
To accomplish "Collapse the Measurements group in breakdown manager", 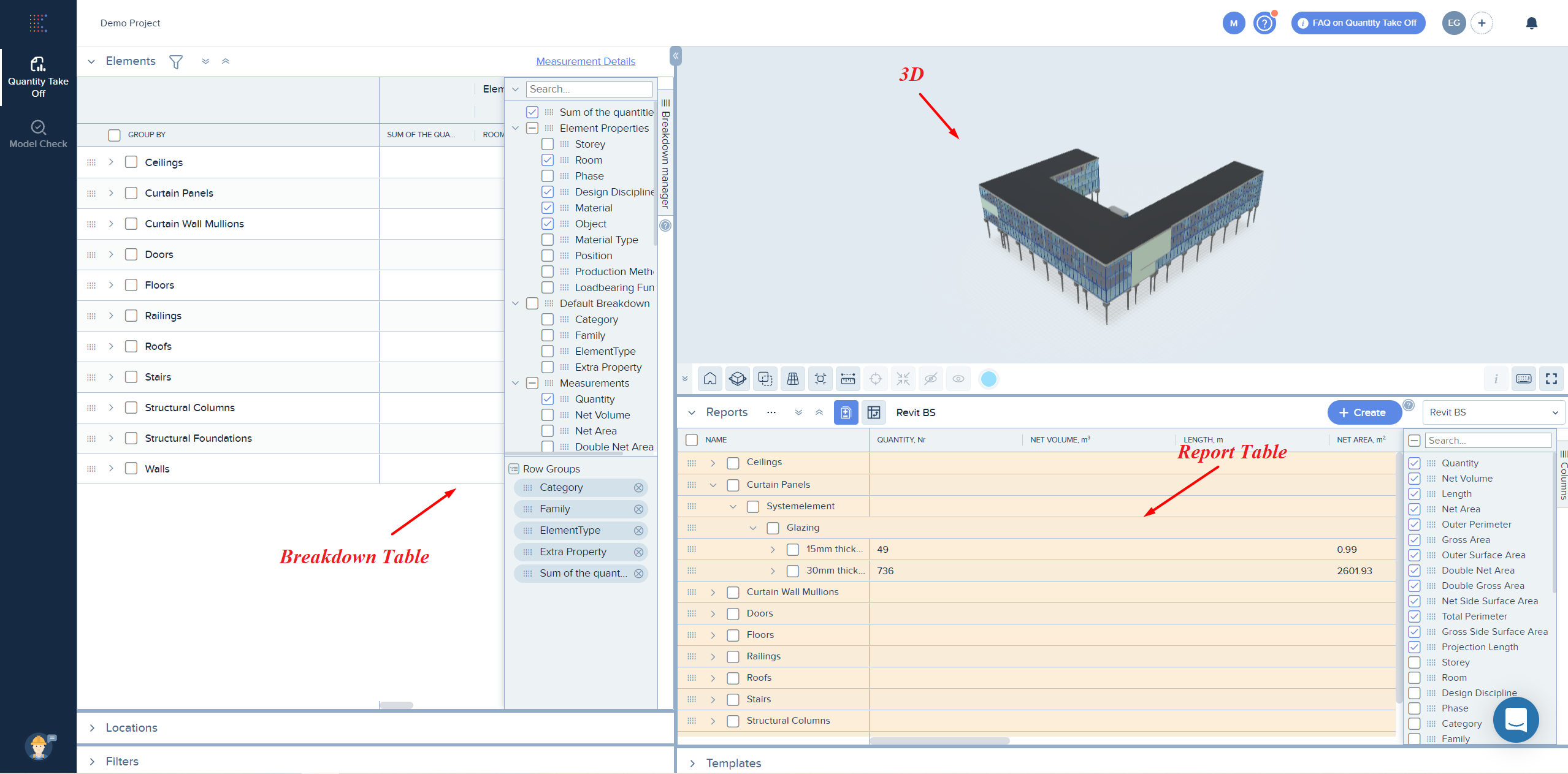I will point(515,383).
